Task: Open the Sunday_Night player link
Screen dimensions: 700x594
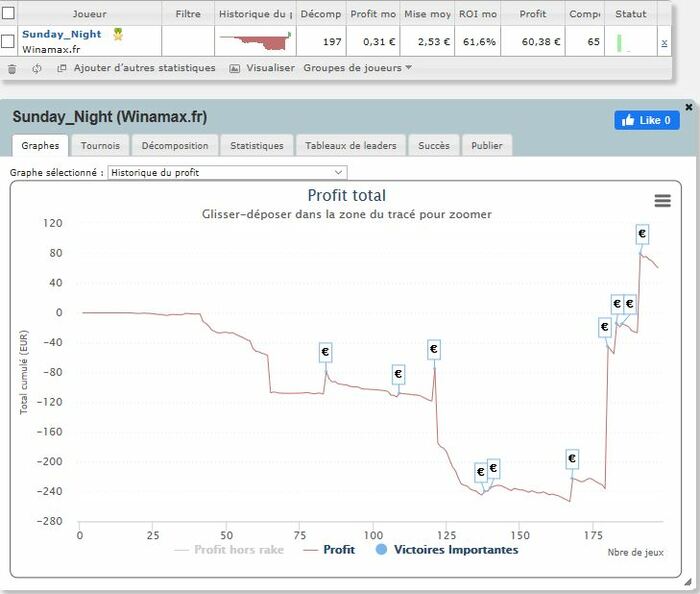Action: tap(62, 34)
